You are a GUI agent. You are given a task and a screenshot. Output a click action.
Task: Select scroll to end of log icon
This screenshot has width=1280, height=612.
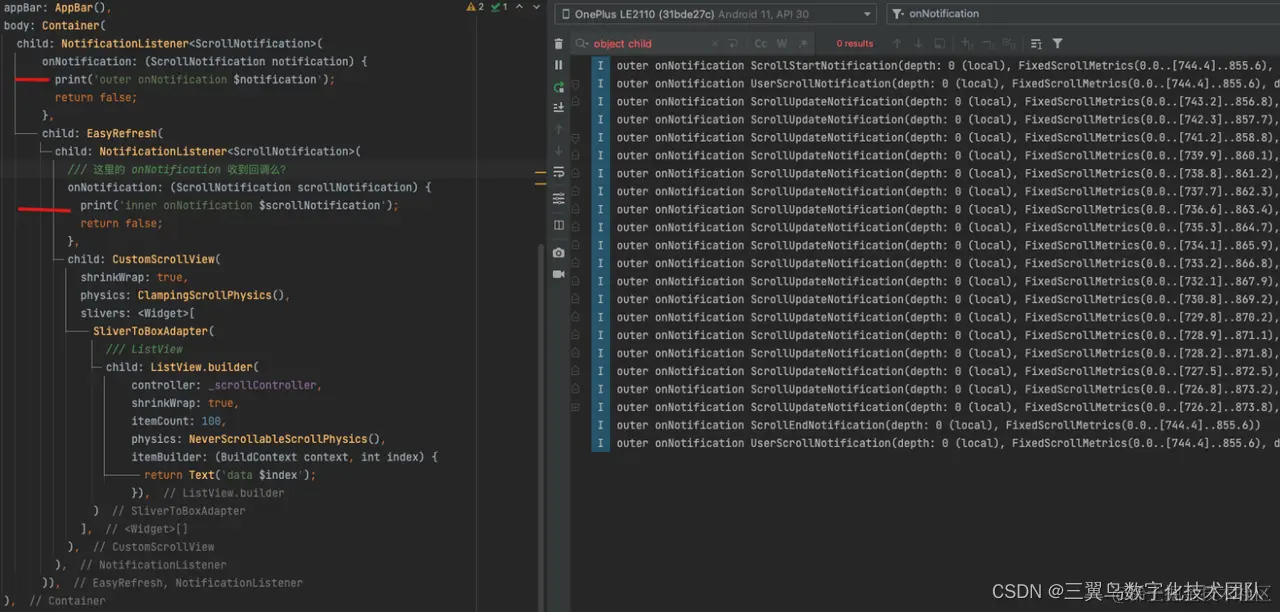(558, 107)
